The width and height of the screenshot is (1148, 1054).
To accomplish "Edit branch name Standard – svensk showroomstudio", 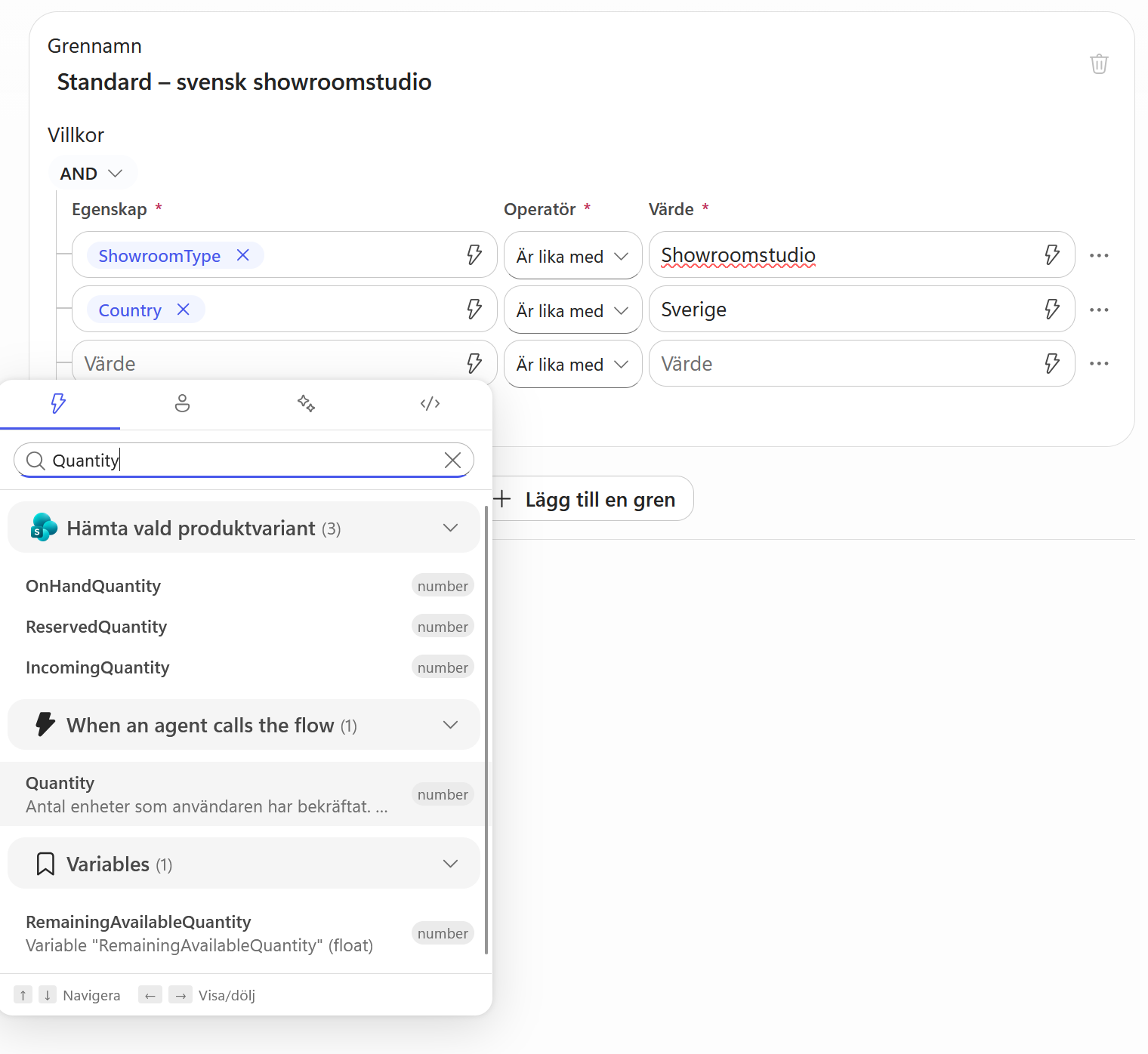I will coord(244,82).
